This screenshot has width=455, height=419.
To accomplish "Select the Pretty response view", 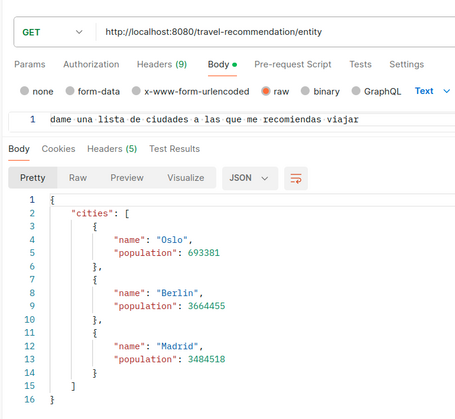I will click(33, 178).
